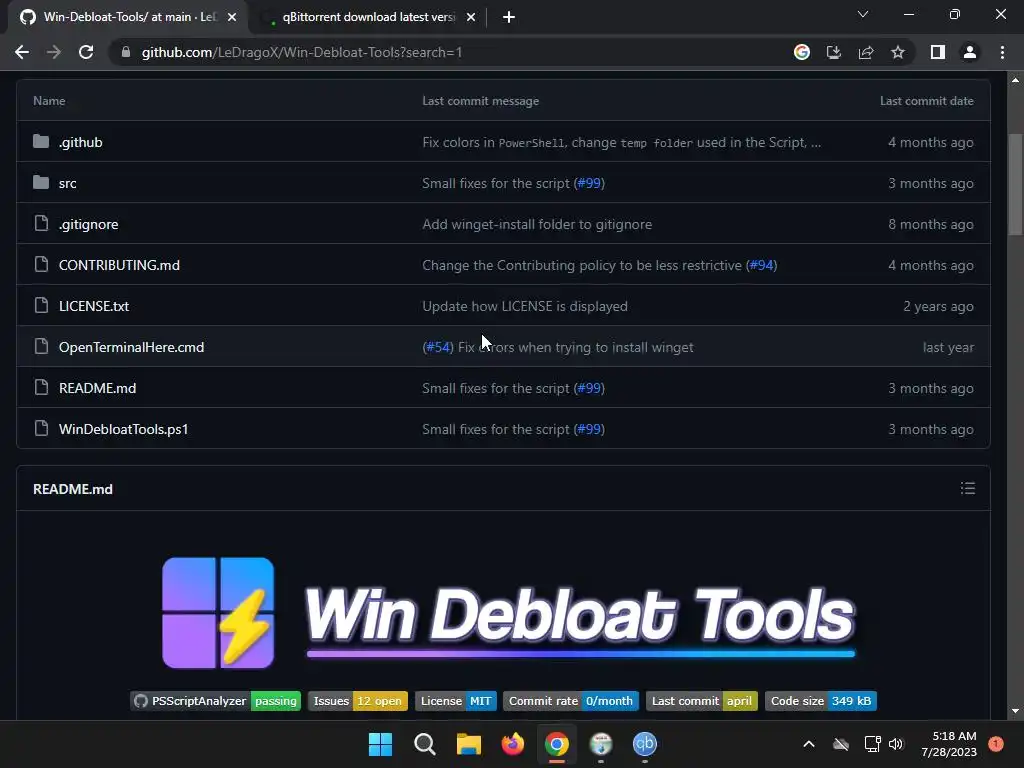1024x768 pixels.
Task: Open the Issues 12 open badge
Action: click(x=357, y=701)
